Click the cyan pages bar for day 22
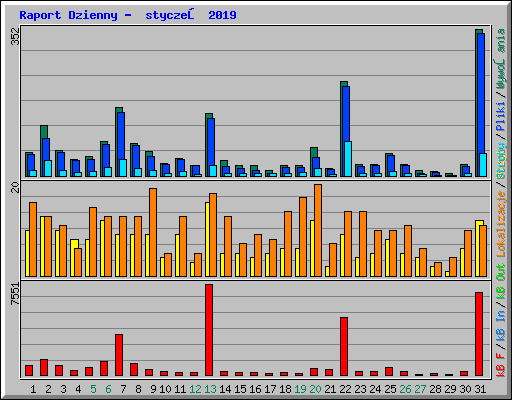This screenshot has width=512, height=400. (348, 159)
